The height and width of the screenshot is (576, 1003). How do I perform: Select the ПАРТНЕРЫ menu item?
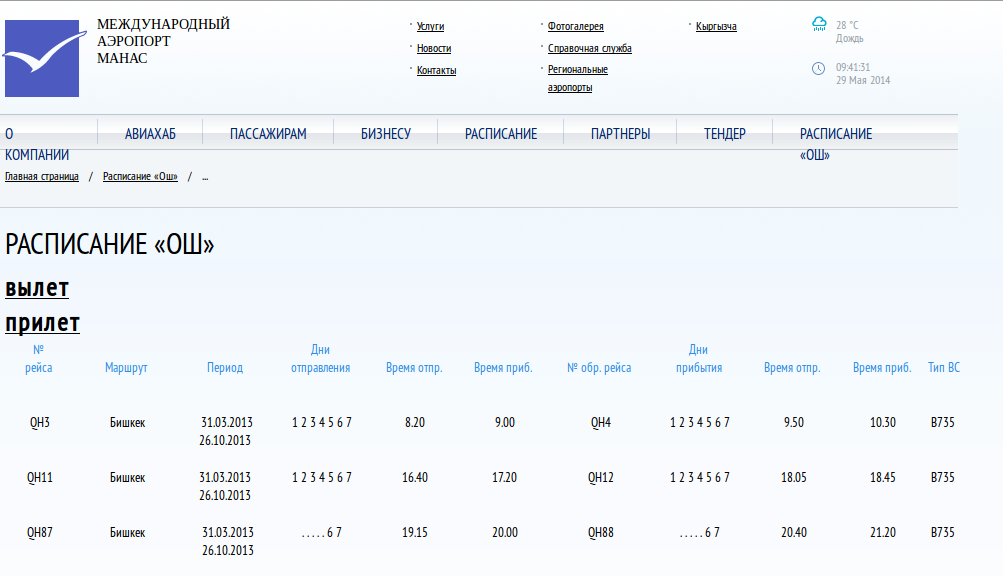pos(620,134)
